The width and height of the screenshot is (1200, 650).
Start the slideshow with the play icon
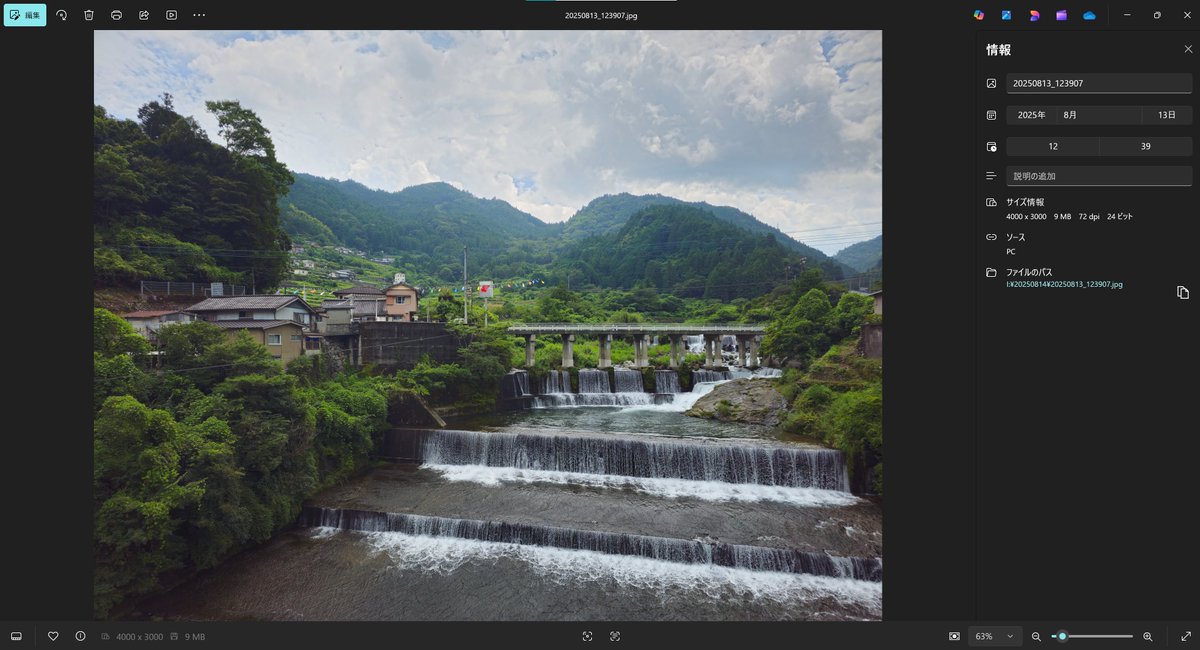coord(171,15)
